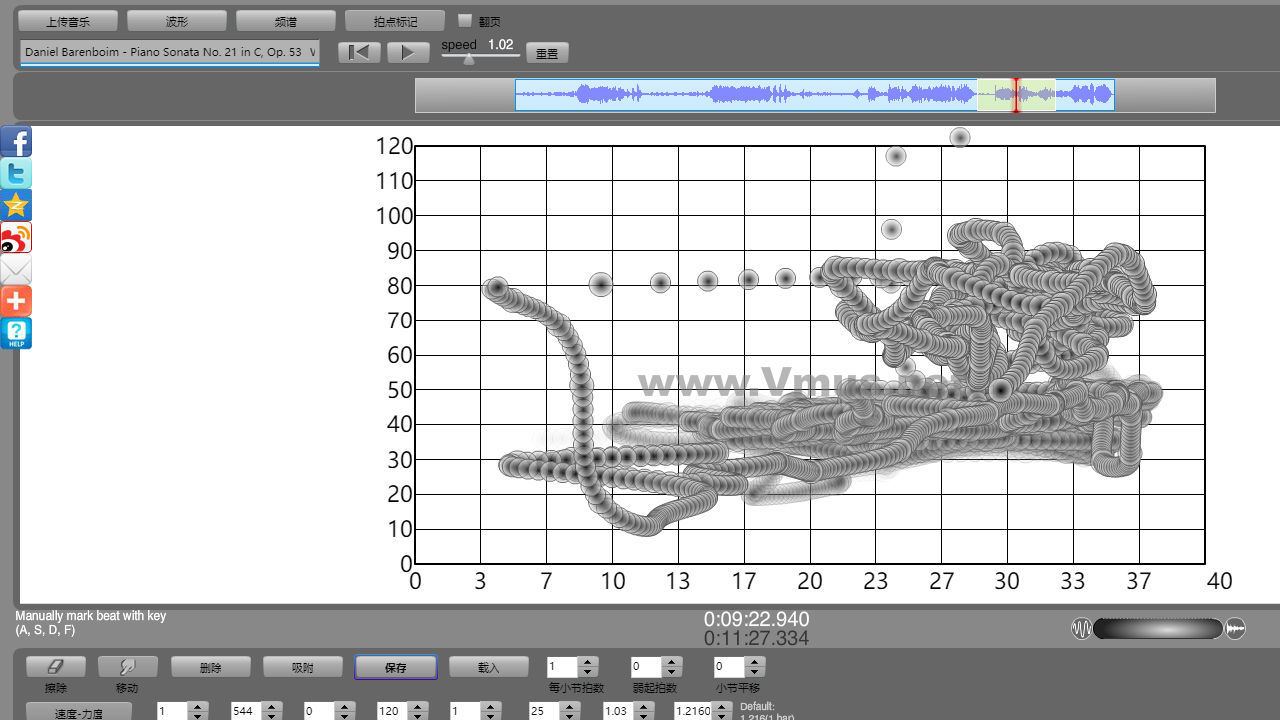Decrease the 弱起拍数 stepper value

(672, 672)
